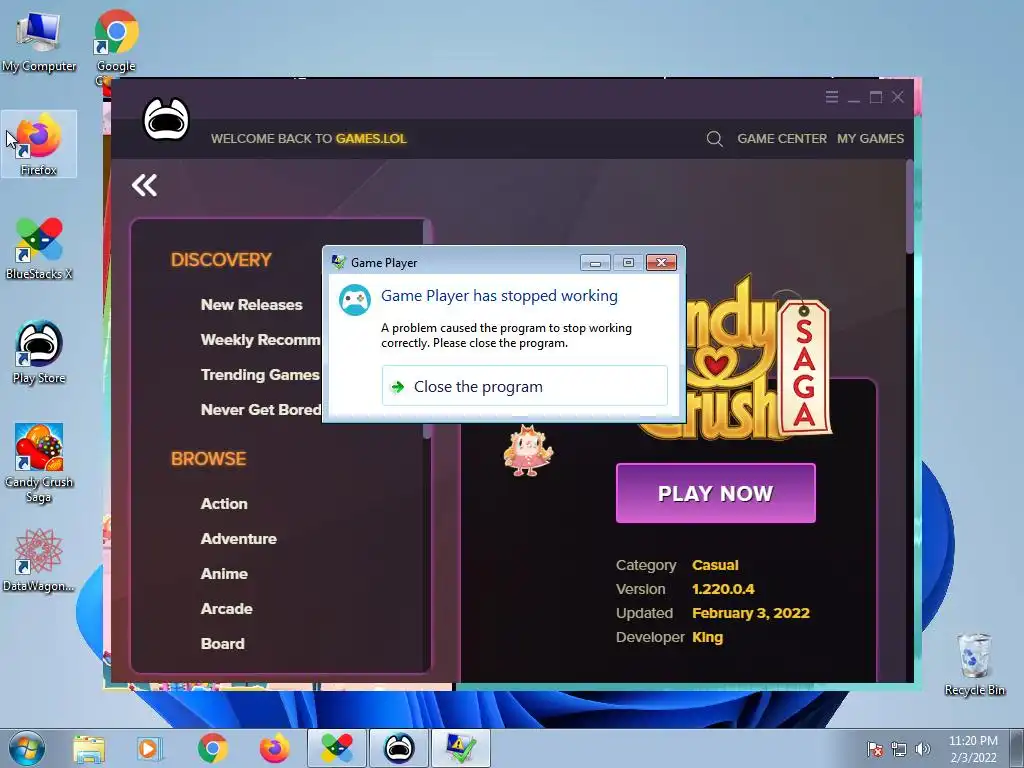Open Firefox from the taskbar
This screenshot has width=1024, height=768.
(274, 748)
